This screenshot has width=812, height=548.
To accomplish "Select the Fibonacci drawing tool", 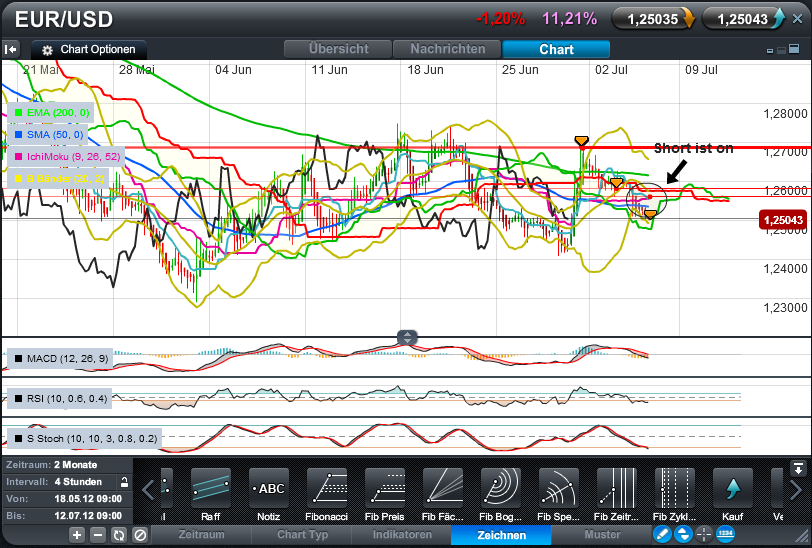I will click(x=326, y=495).
